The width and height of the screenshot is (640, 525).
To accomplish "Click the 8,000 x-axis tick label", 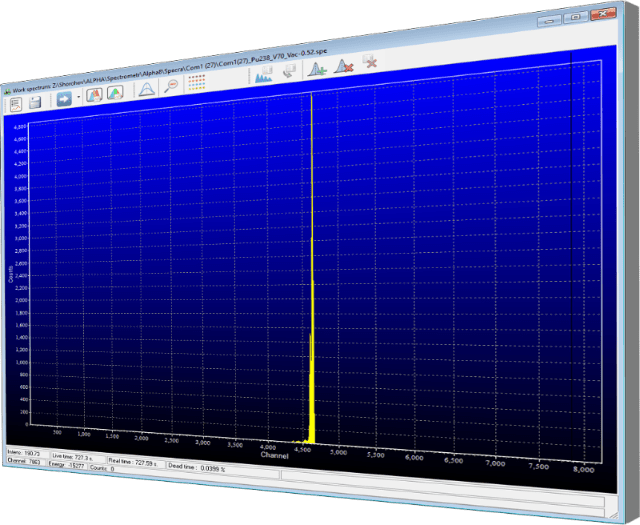I will click(x=583, y=469).
